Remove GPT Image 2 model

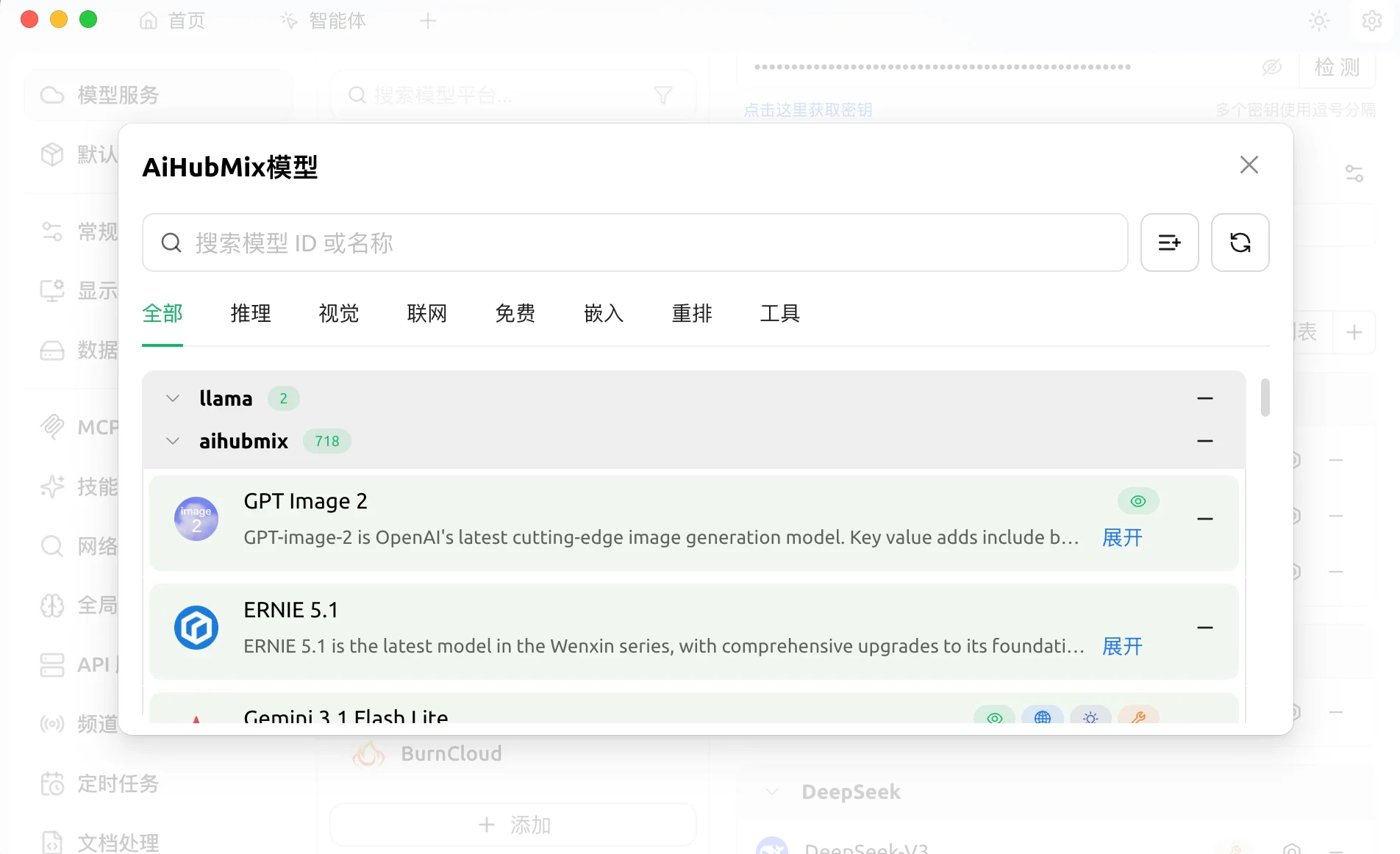click(x=1204, y=519)
